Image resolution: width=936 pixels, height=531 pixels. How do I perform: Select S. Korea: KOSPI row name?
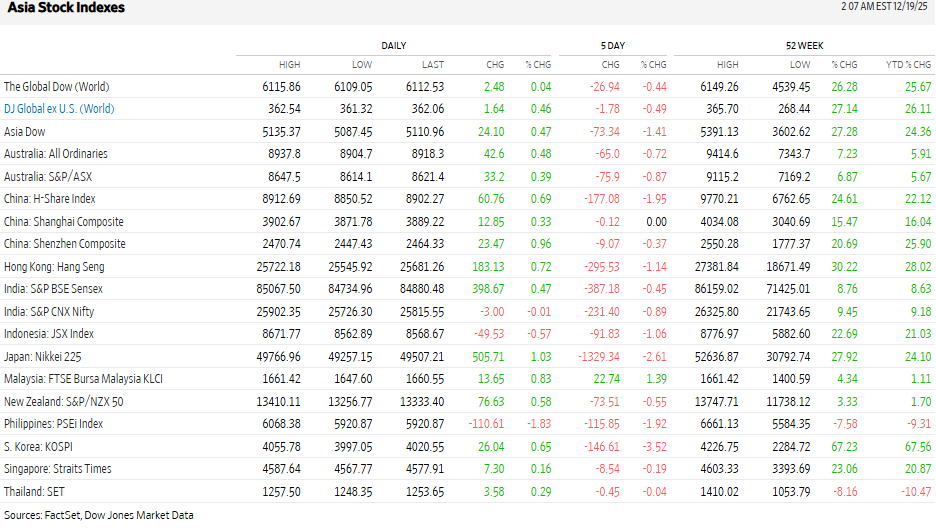point(38,446)
